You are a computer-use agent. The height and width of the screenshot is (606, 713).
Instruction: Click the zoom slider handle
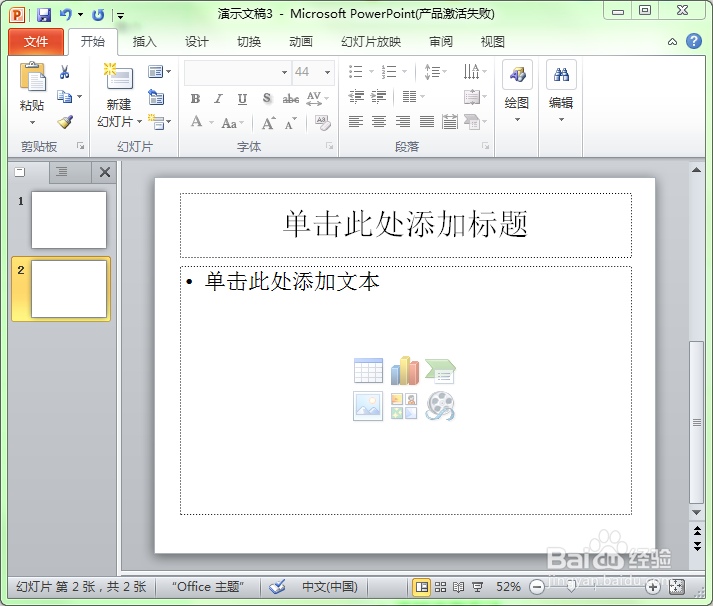(572, 587)
